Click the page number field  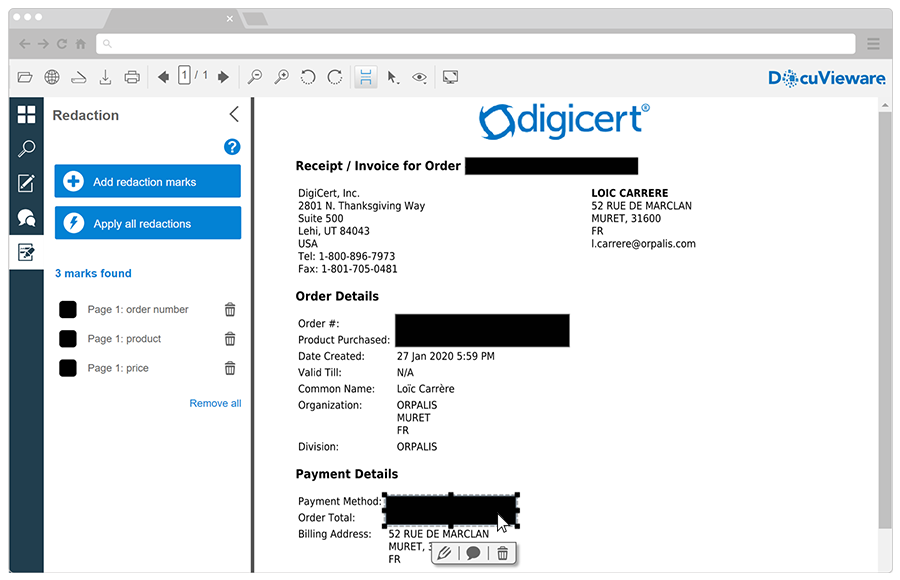point(184,75)
